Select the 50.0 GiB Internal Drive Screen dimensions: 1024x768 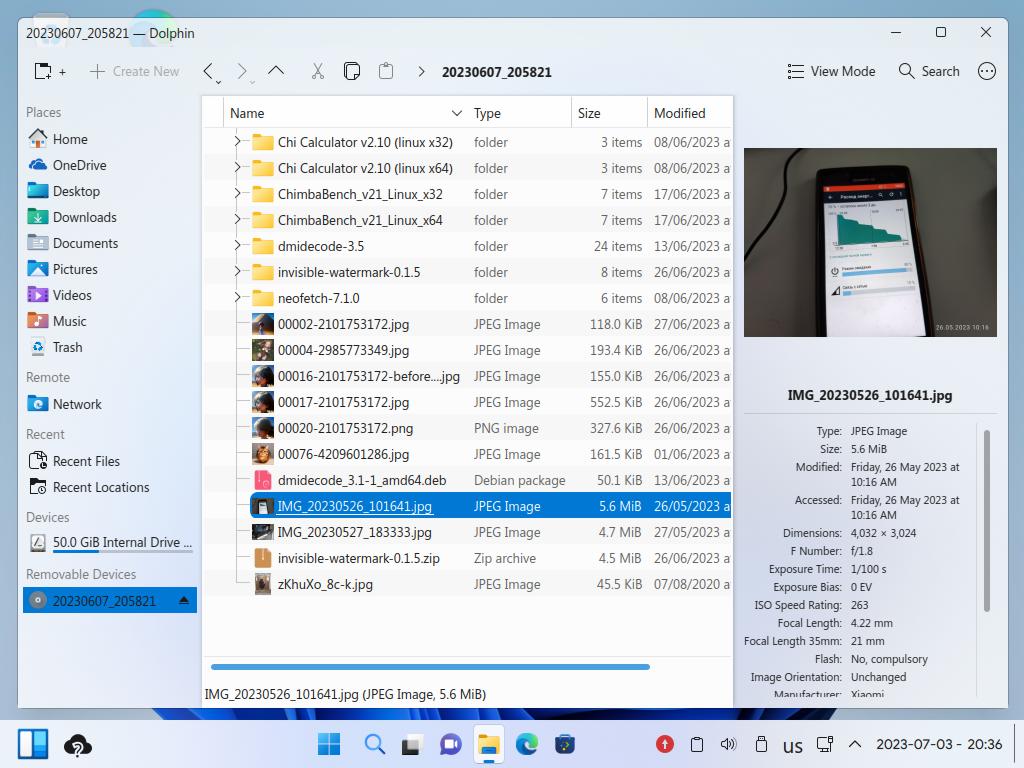point(108,543)
